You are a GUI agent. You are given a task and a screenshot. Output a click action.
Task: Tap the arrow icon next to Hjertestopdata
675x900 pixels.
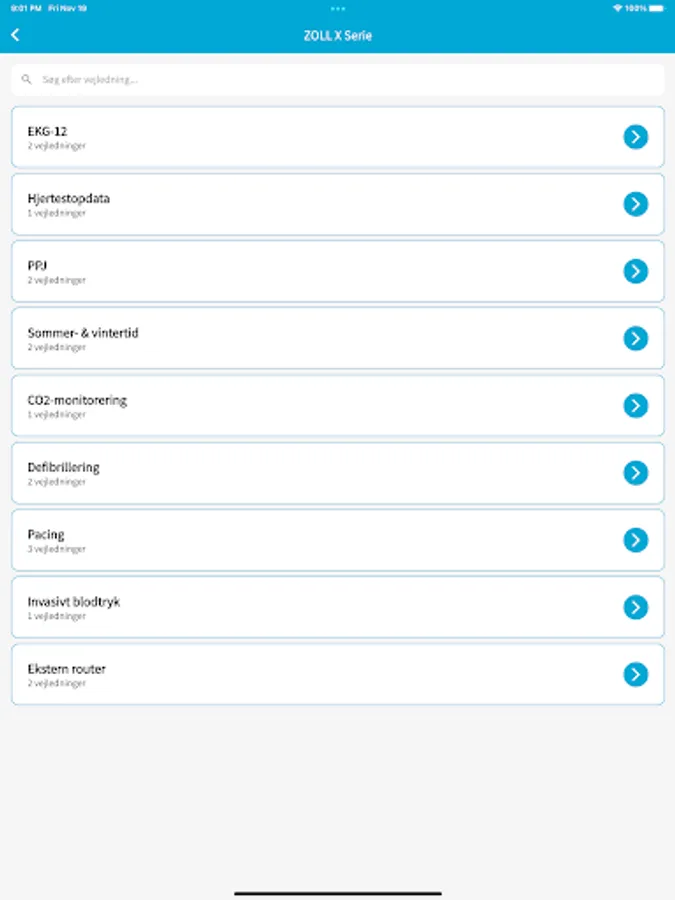click(636, 204)
